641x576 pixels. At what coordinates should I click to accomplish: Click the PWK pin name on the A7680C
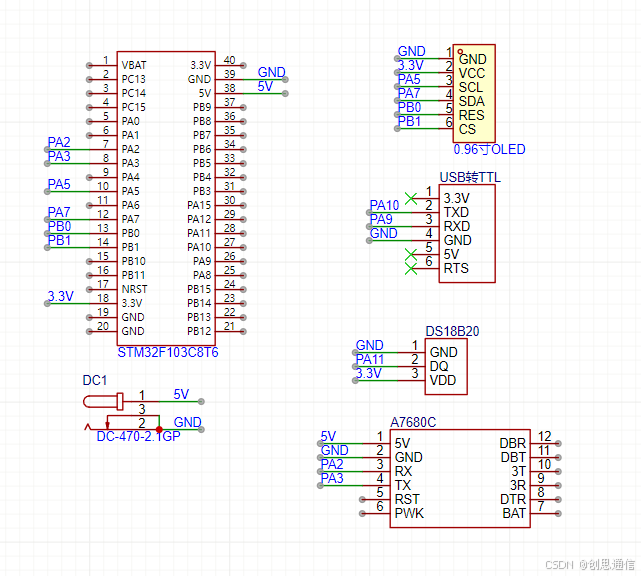tap(409, 513)
